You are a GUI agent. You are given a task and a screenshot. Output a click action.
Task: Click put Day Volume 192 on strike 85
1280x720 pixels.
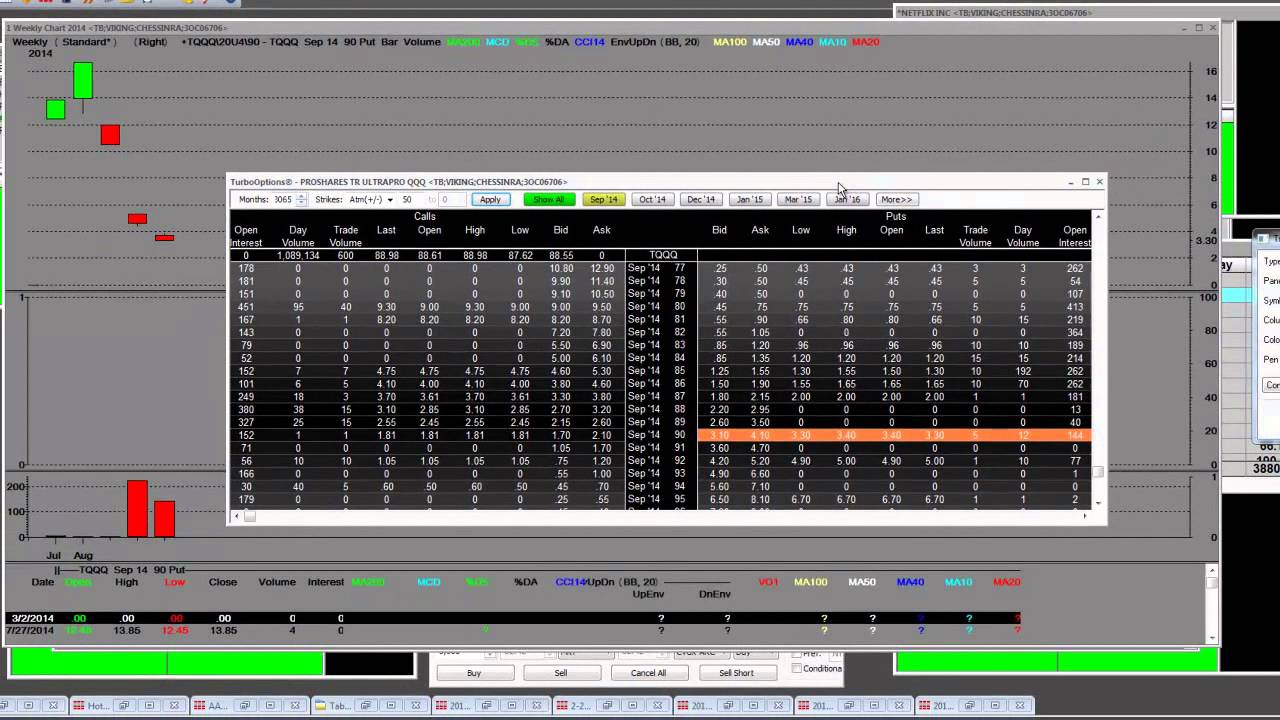(x=1023, y=371)
